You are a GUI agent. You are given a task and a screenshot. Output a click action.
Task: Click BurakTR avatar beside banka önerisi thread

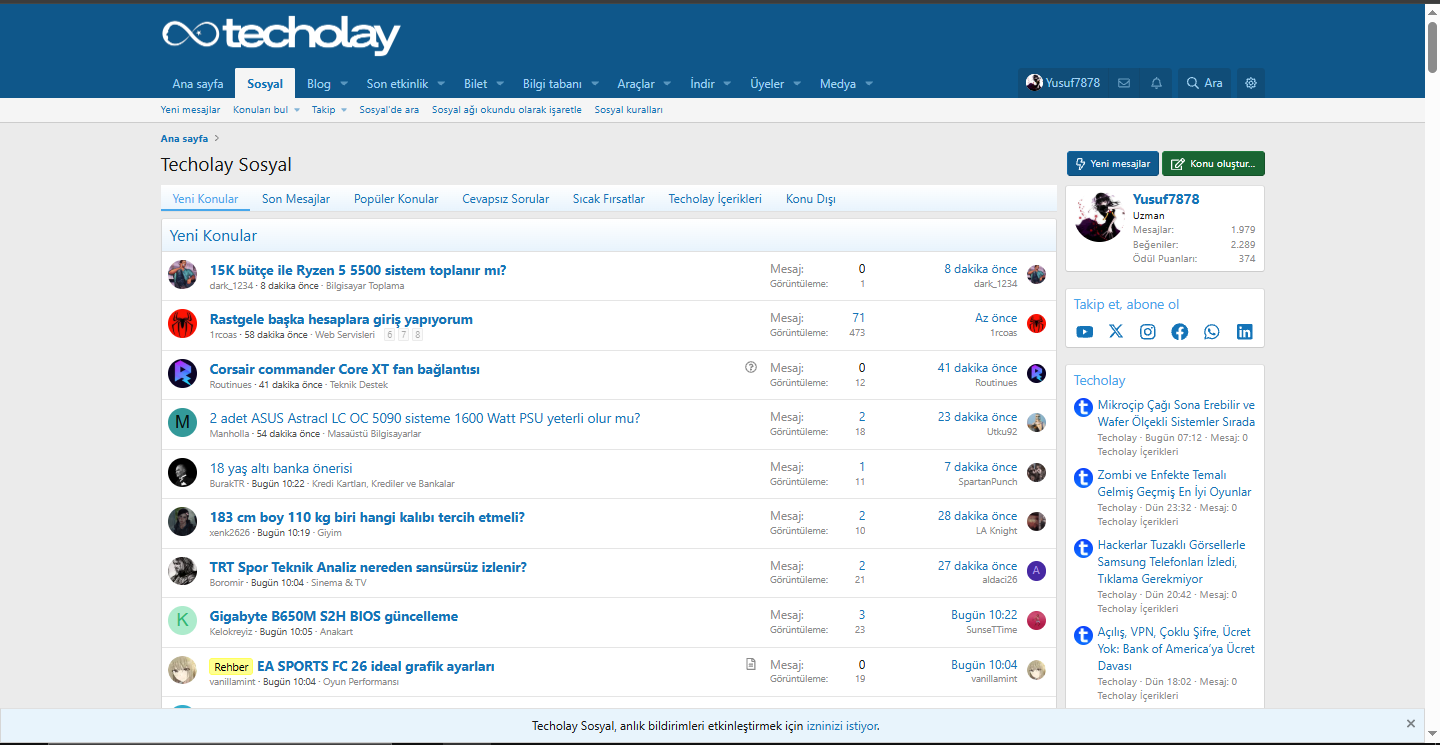182,472
